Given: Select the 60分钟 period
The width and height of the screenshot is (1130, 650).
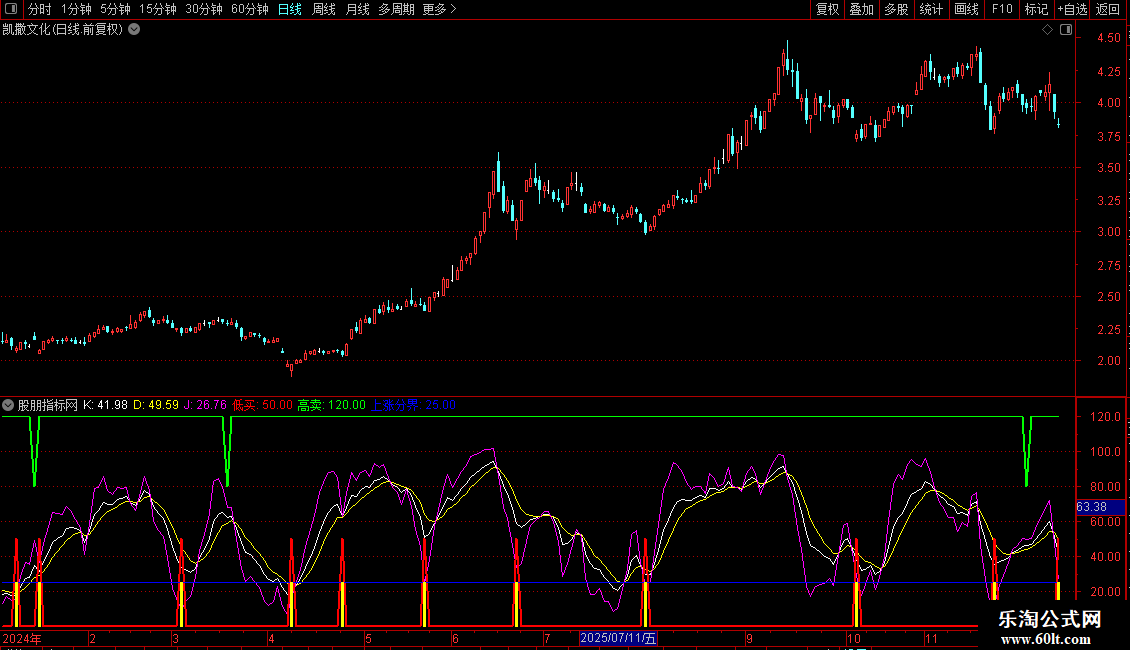Looking at the screenshot, I should point(250,9).
